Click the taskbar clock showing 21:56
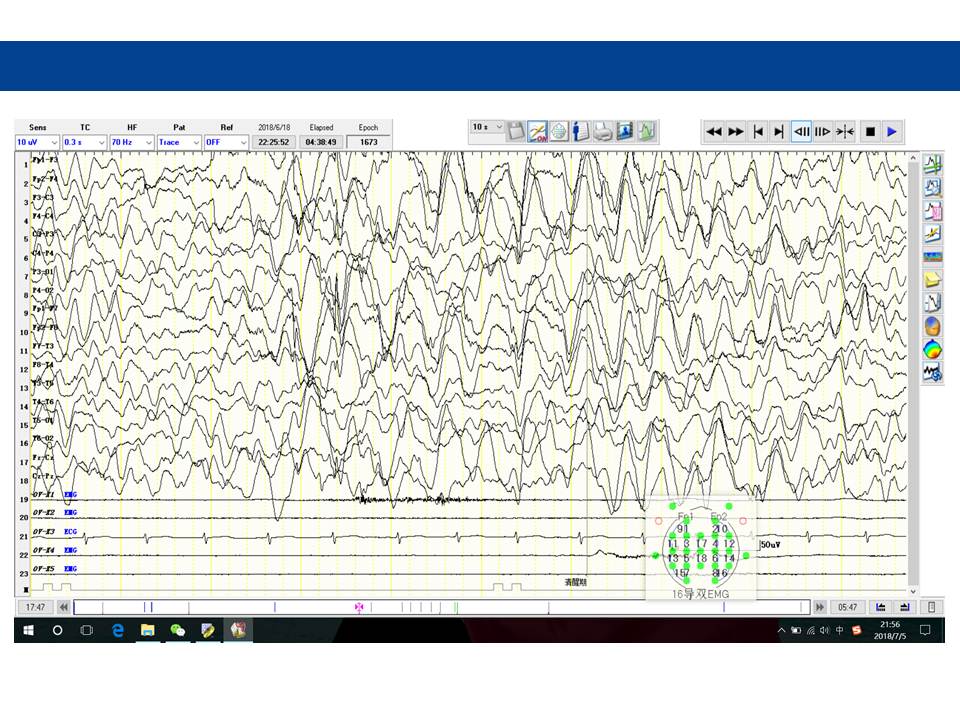The width and height of the screenshot is (960, 720). tap(890, 630)
